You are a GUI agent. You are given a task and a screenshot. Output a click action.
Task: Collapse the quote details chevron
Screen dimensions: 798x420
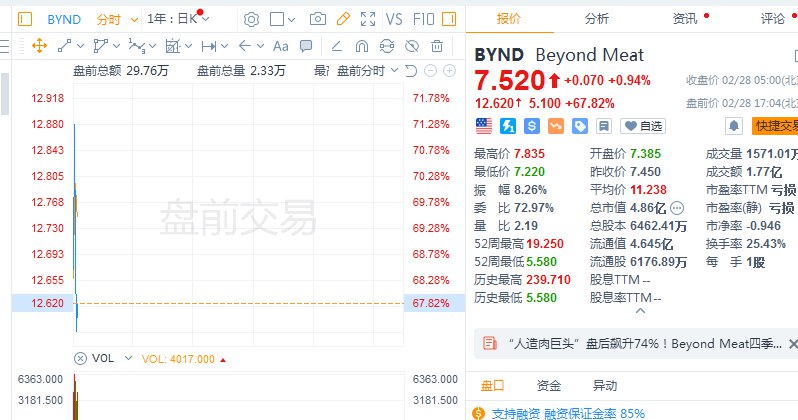click(640, 311)
